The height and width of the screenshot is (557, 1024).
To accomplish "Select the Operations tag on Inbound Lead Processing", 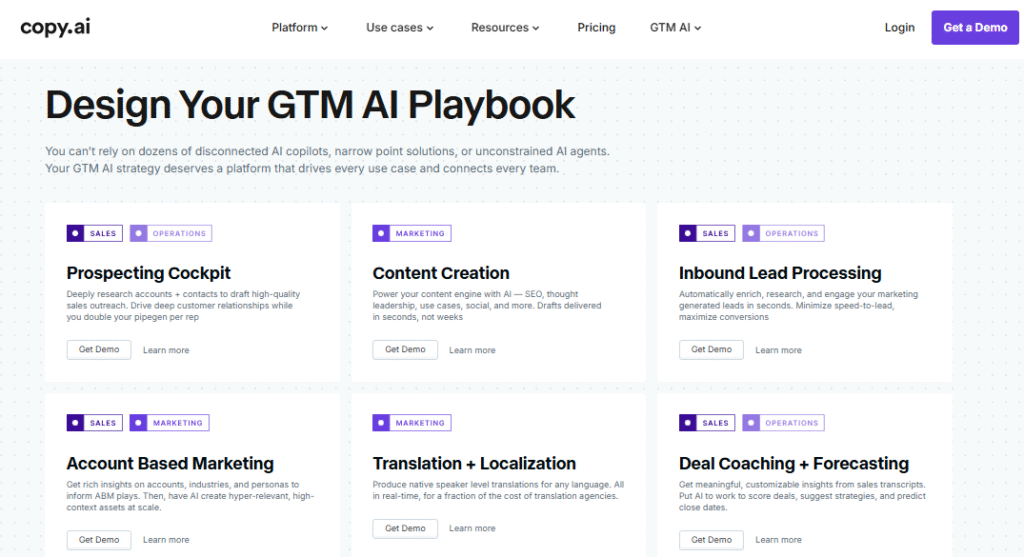I will 783,233.
